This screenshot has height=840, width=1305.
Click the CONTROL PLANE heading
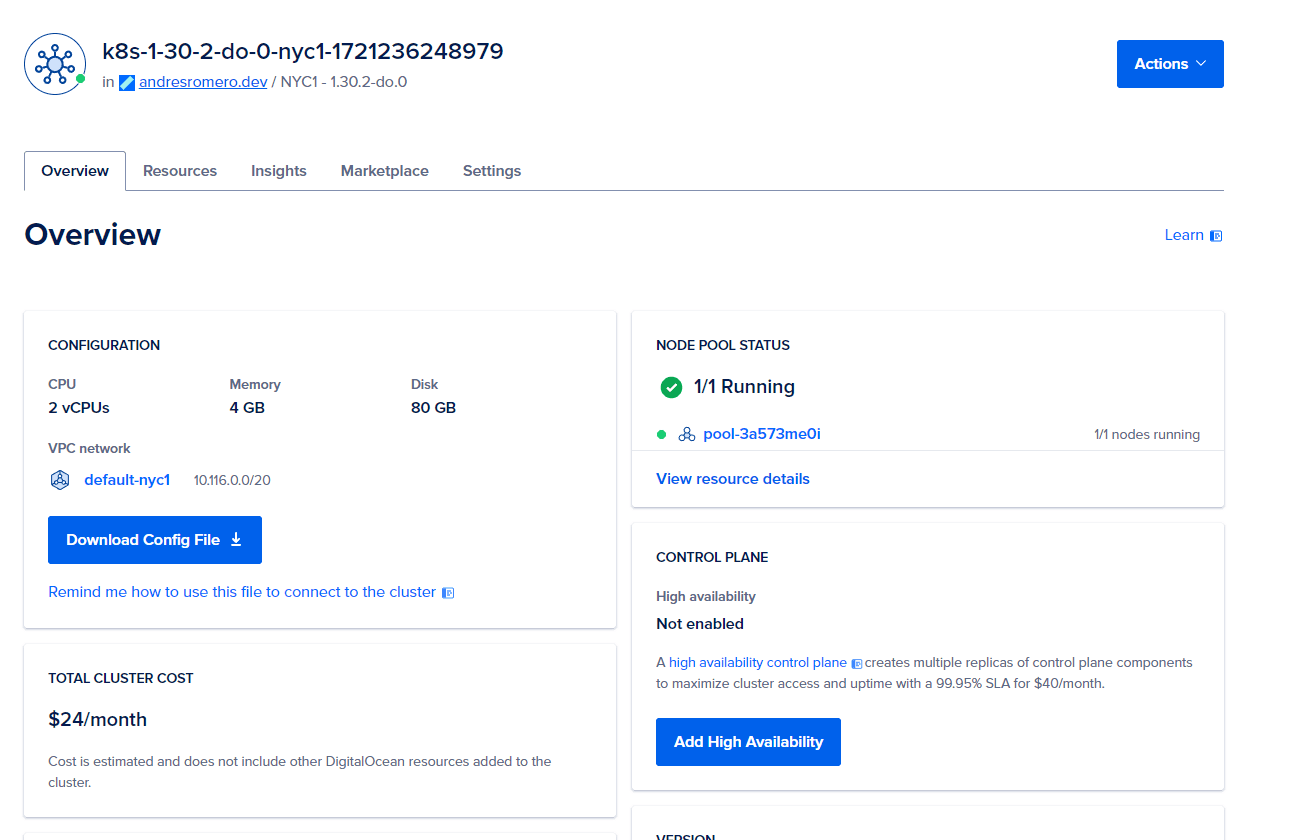[712, 557]
